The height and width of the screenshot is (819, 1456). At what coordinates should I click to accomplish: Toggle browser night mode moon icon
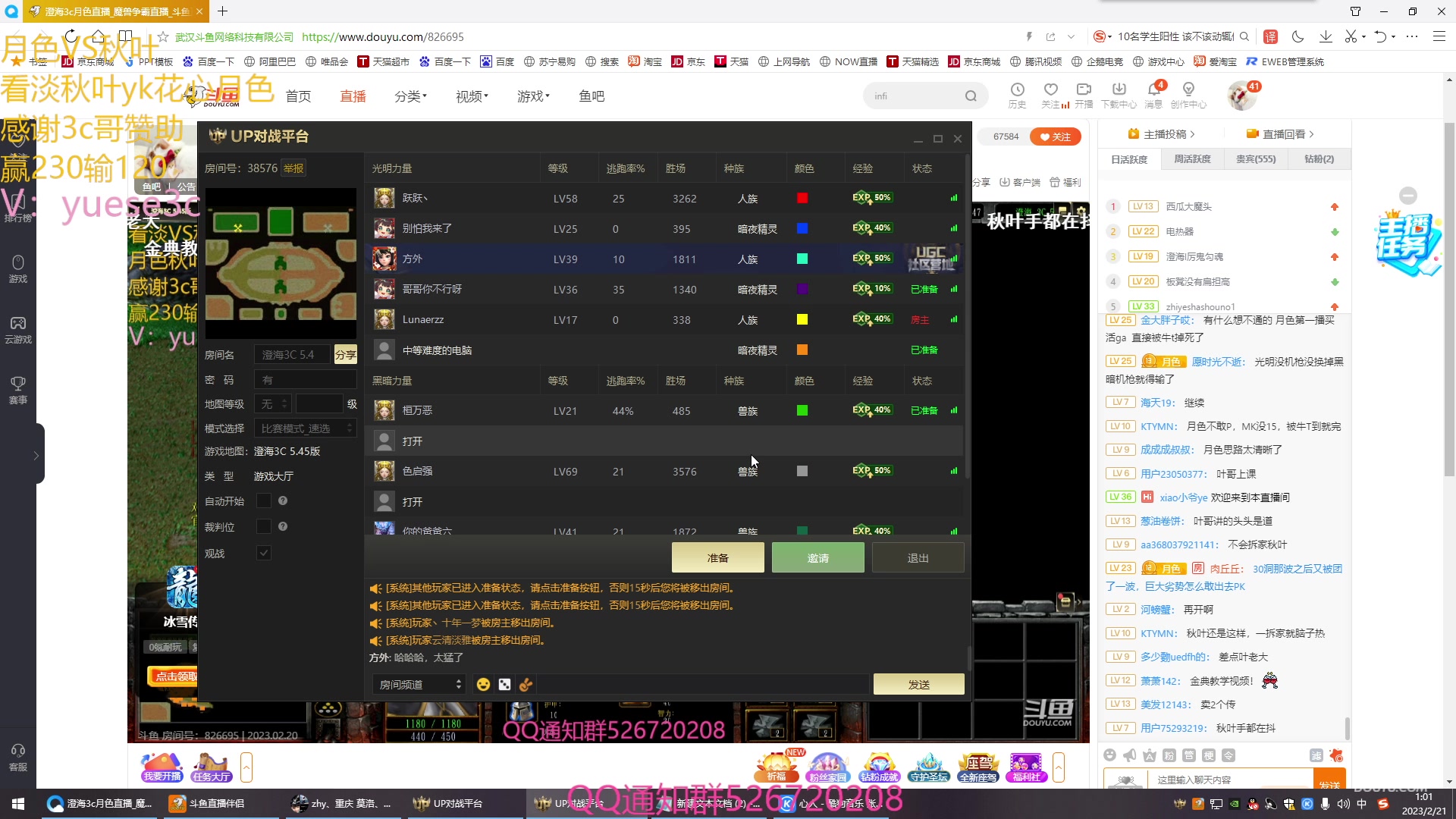[1298, 36]
